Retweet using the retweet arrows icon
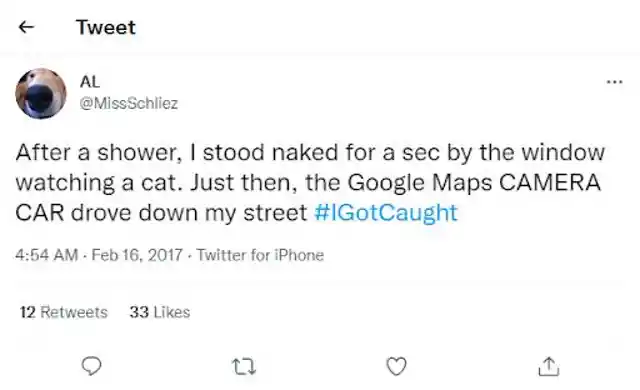 pyautogui.click(x=244, y=366)
